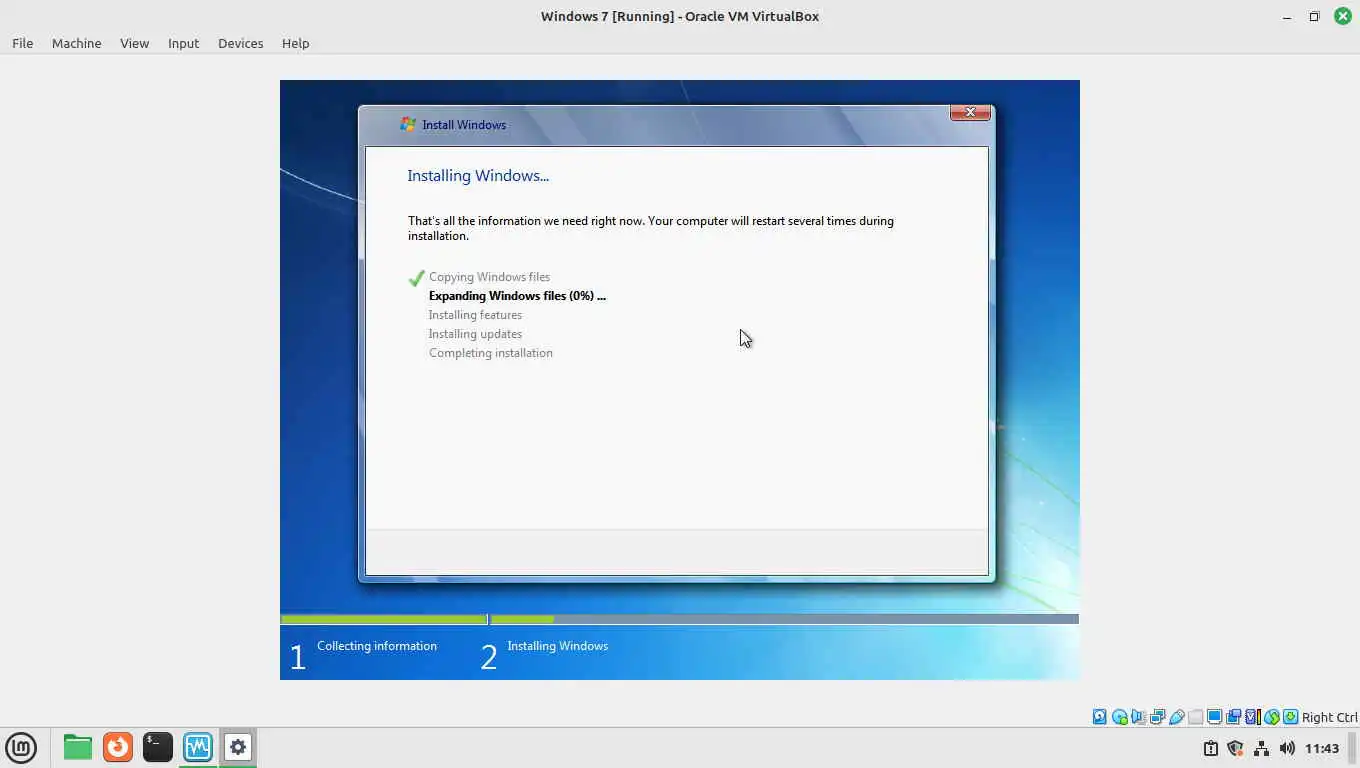Click the CPU virtualization indicator icon
The height and width of the screenshot is (768, 1360).
(1252, 717)
